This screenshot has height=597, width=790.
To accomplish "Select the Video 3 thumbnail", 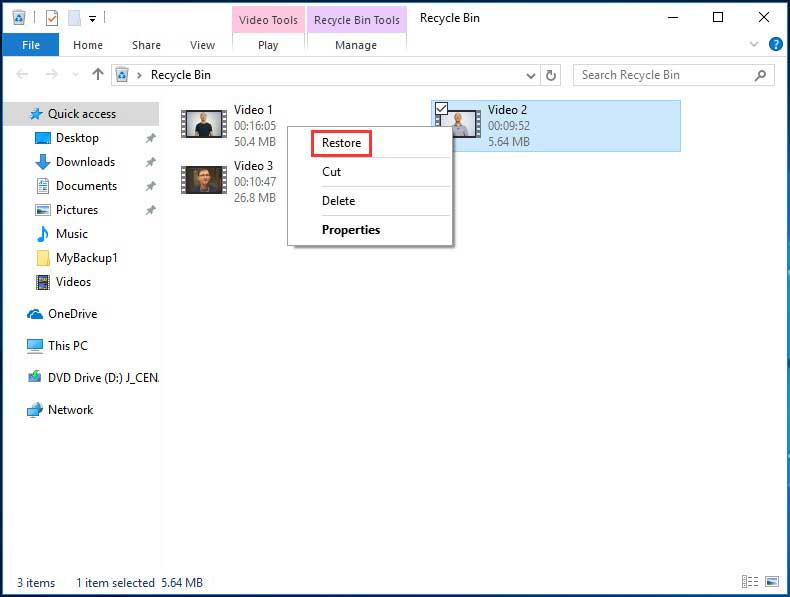I will coord(204,180).
